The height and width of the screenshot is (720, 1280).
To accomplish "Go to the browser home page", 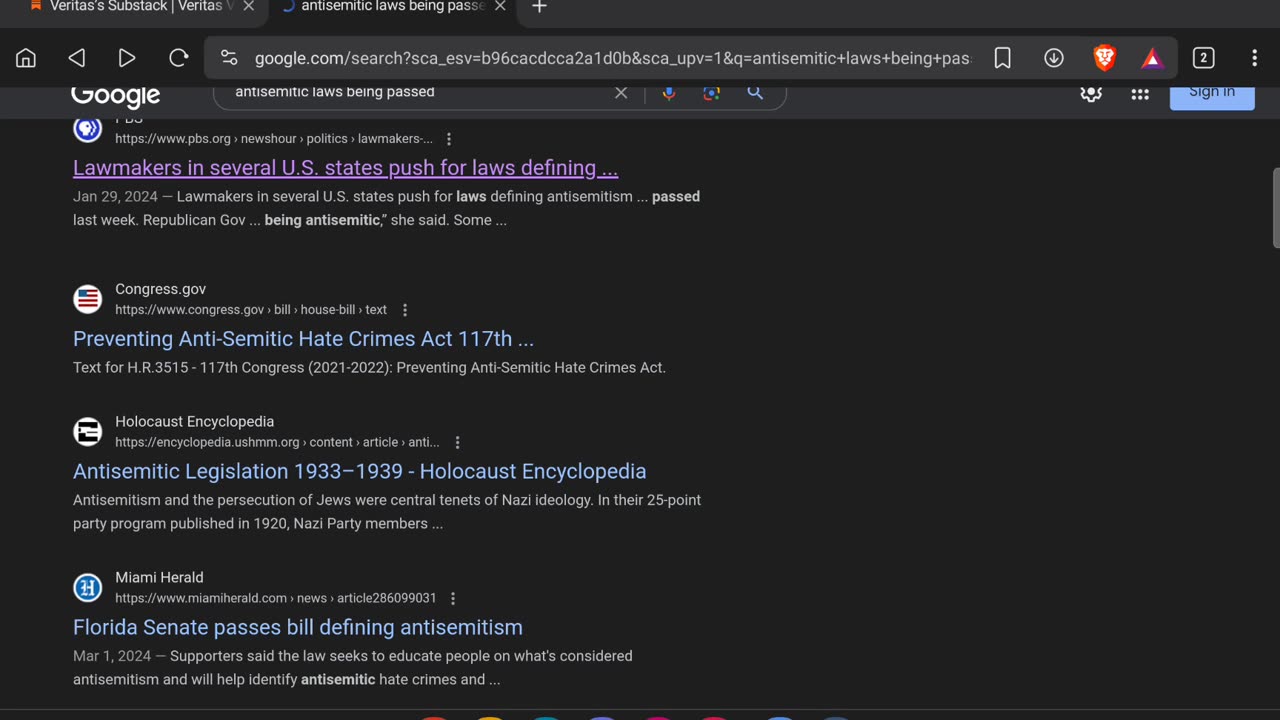I will tap(26, 58).
